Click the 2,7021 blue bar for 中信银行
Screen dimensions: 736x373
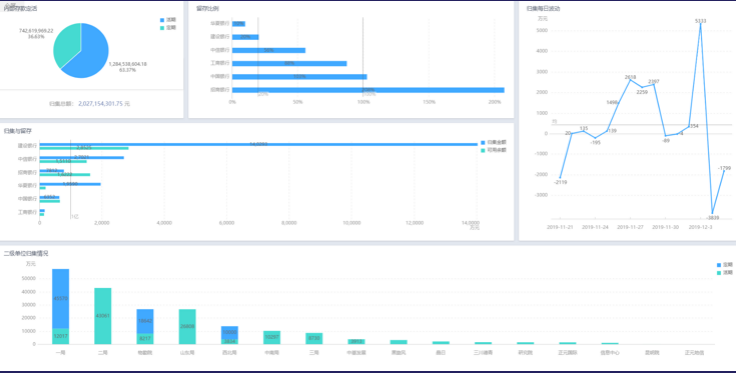click(x=82, y=158)
